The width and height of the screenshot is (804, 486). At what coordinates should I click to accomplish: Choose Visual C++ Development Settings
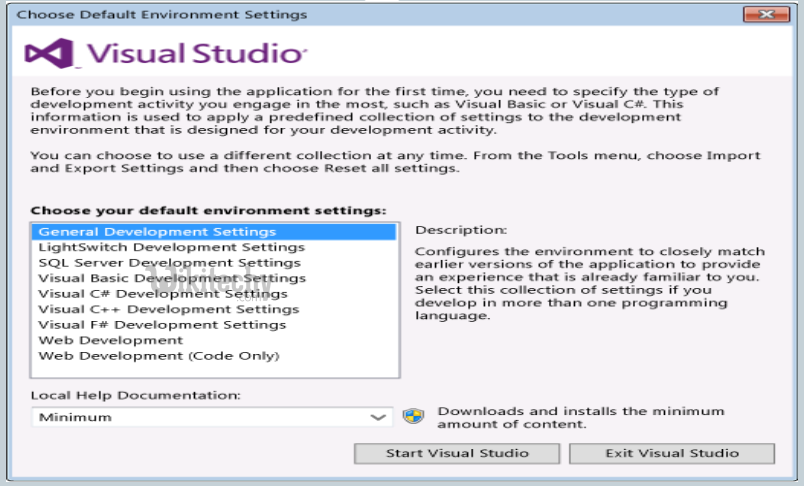(x=214, y=309)
